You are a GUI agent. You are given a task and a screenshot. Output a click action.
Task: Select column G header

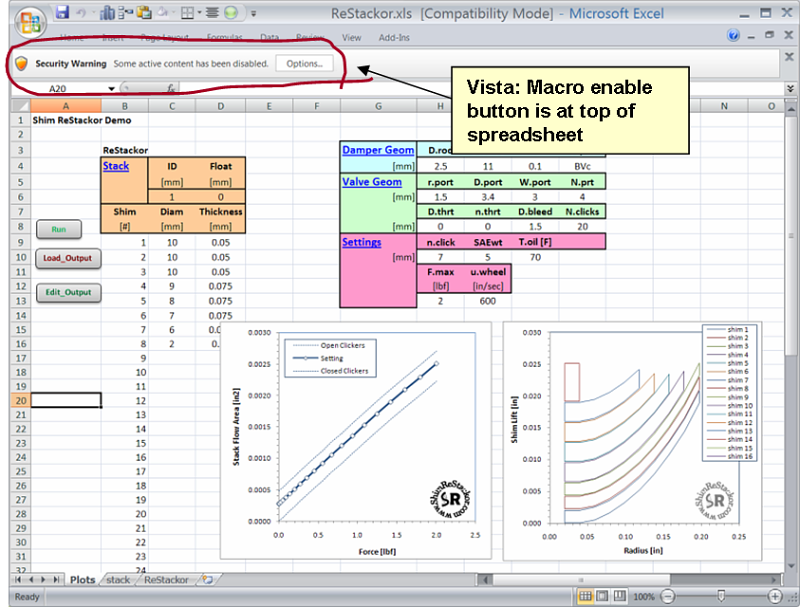(378, 106)
